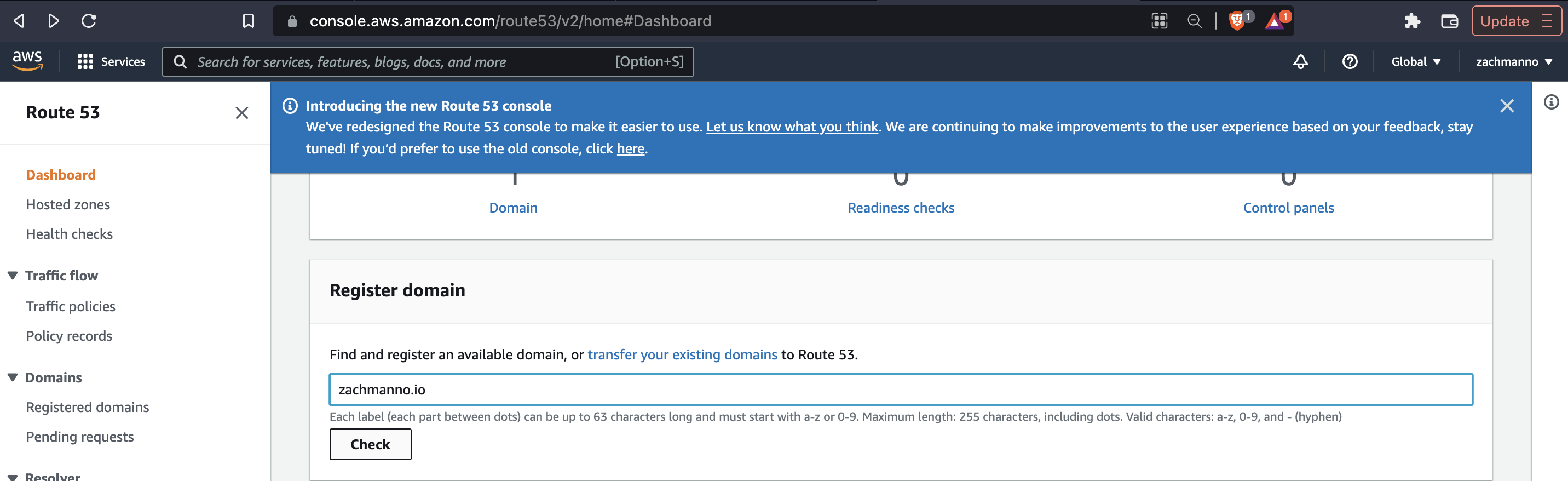Collapse the Traffic flow section

pyautogui.click(x=12, y=276)
